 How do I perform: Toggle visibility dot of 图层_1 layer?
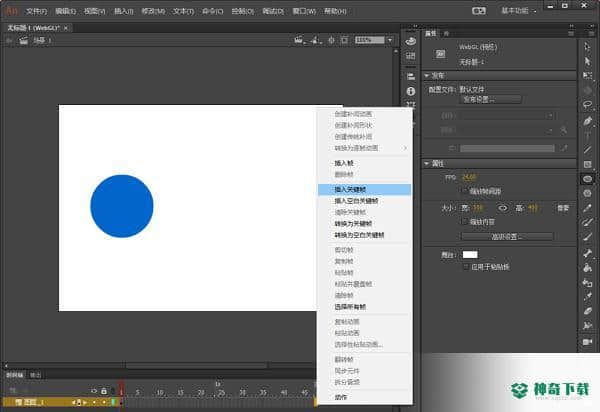point(94,402)
